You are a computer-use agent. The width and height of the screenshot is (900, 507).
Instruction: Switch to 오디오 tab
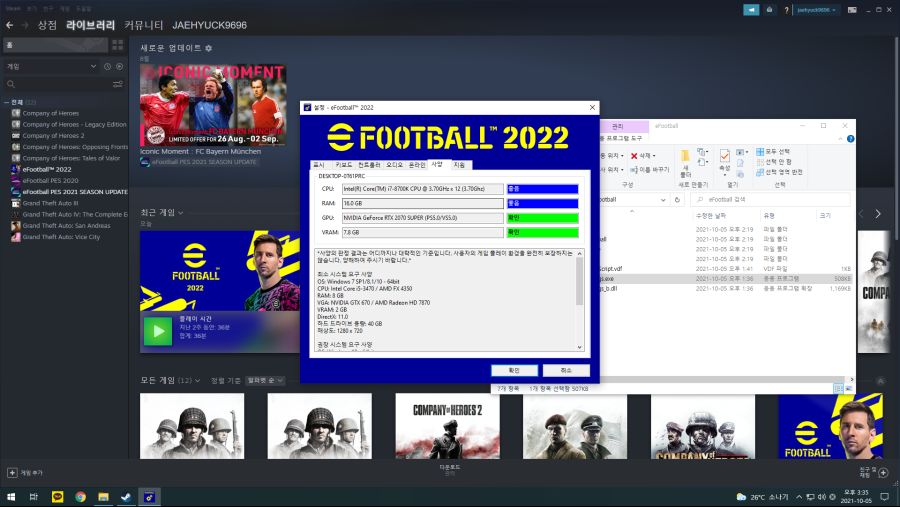click(x=394, y=165)
